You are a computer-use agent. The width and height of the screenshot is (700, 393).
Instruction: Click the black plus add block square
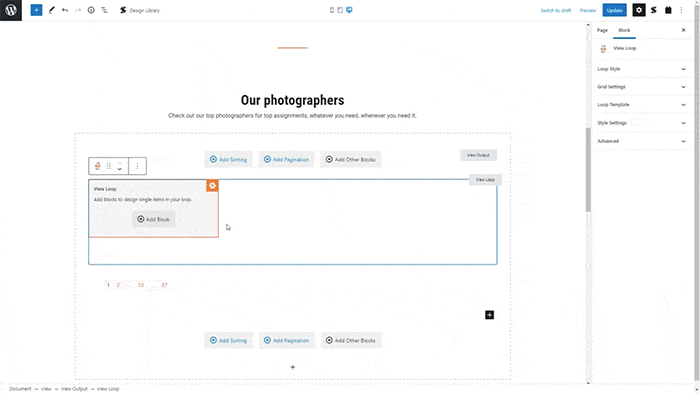pyautogui.click(x=489, y=315)
